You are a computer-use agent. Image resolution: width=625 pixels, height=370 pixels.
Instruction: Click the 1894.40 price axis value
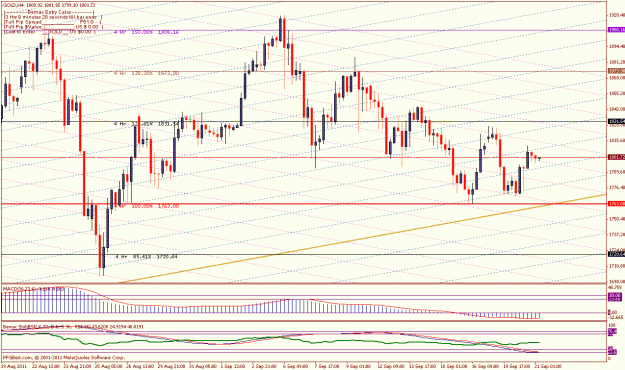pyautogui.click(x=617, y=46)
